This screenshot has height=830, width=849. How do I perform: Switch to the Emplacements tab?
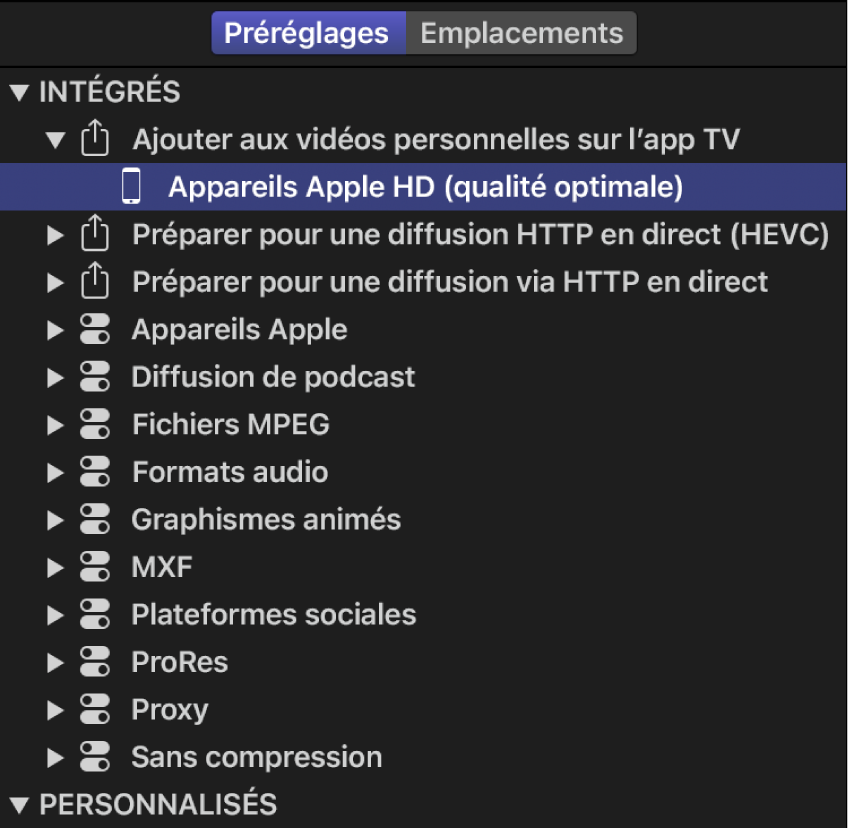[x=521, y=33]
